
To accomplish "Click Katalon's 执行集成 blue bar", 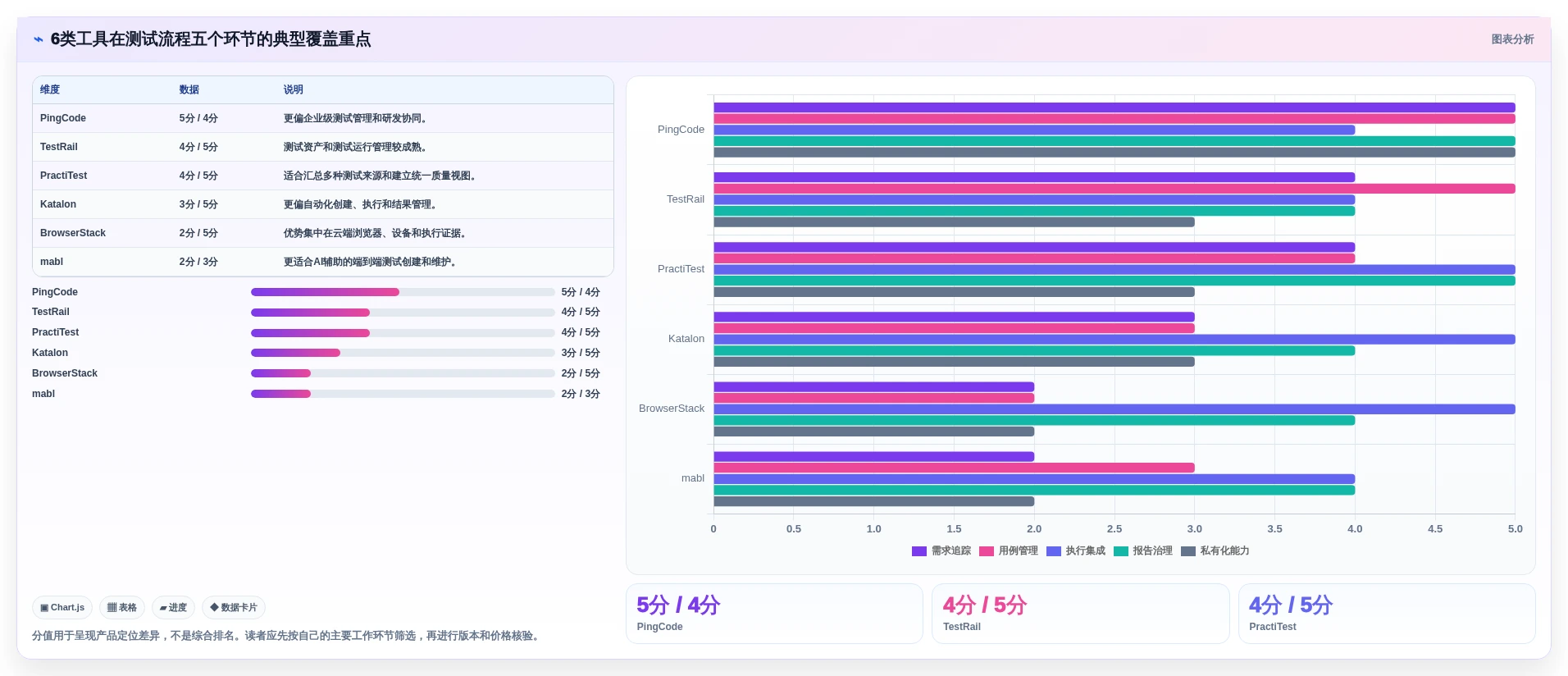I will pyautogui.click(x=1114, y=339).
